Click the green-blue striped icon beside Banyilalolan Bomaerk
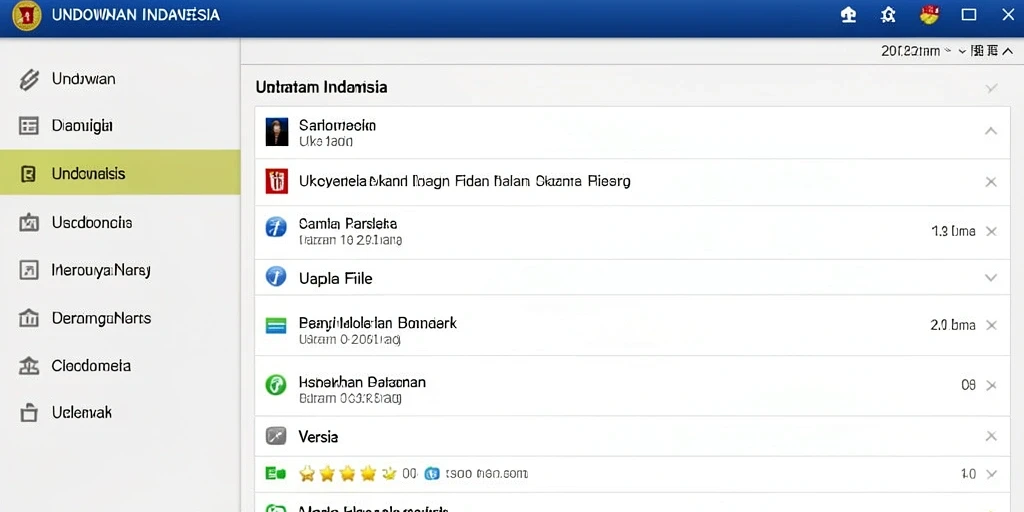 276,325
